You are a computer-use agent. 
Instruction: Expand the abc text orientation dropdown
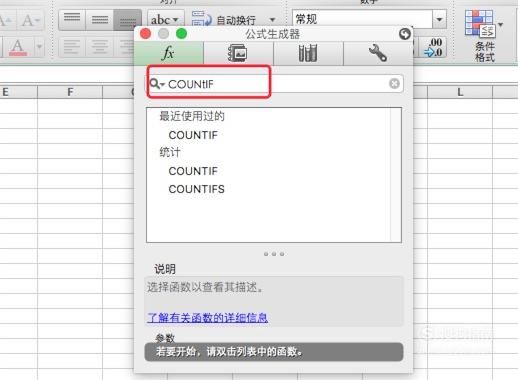(165, 20)
